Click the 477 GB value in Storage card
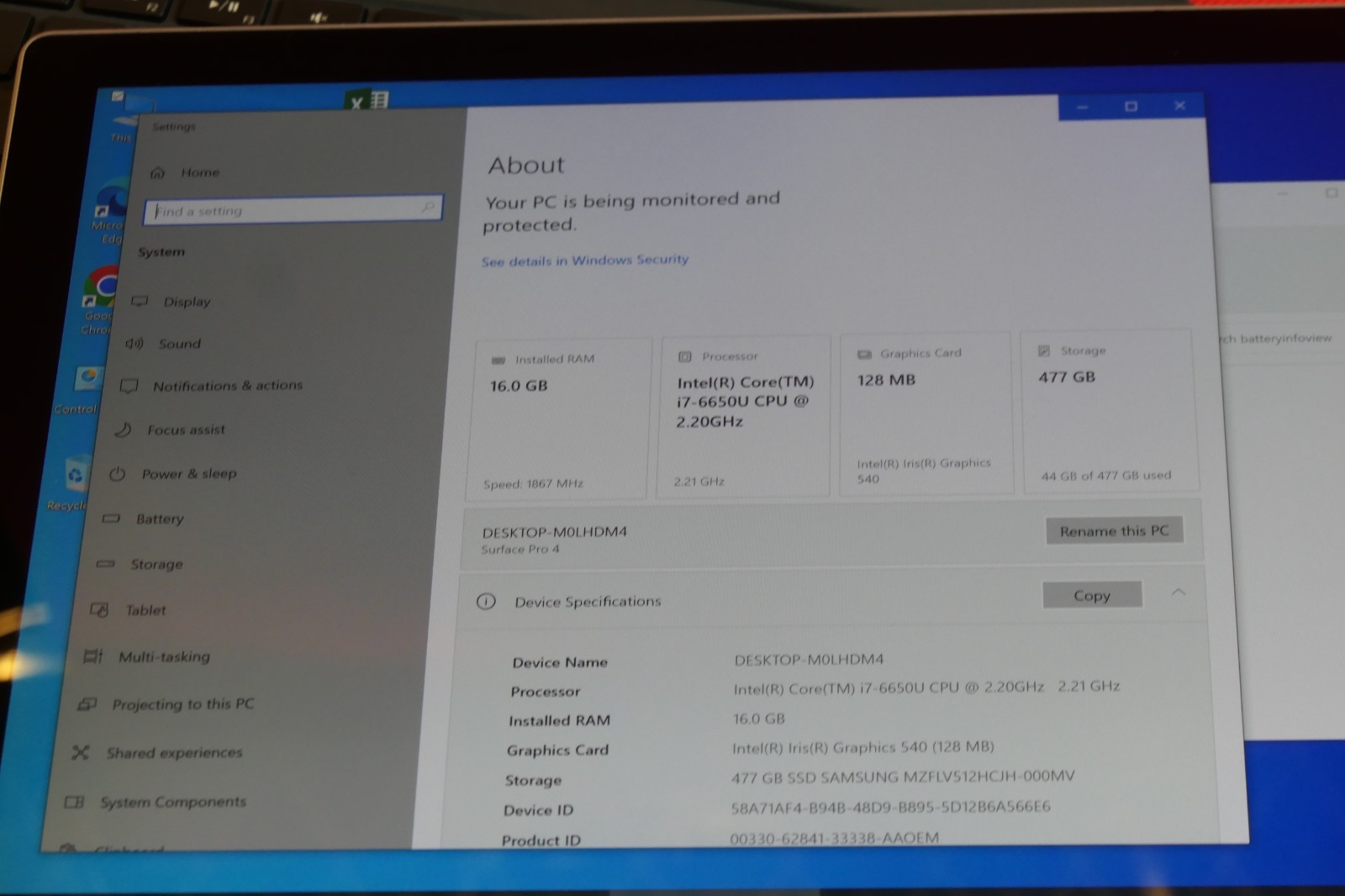 point(1067,377)
